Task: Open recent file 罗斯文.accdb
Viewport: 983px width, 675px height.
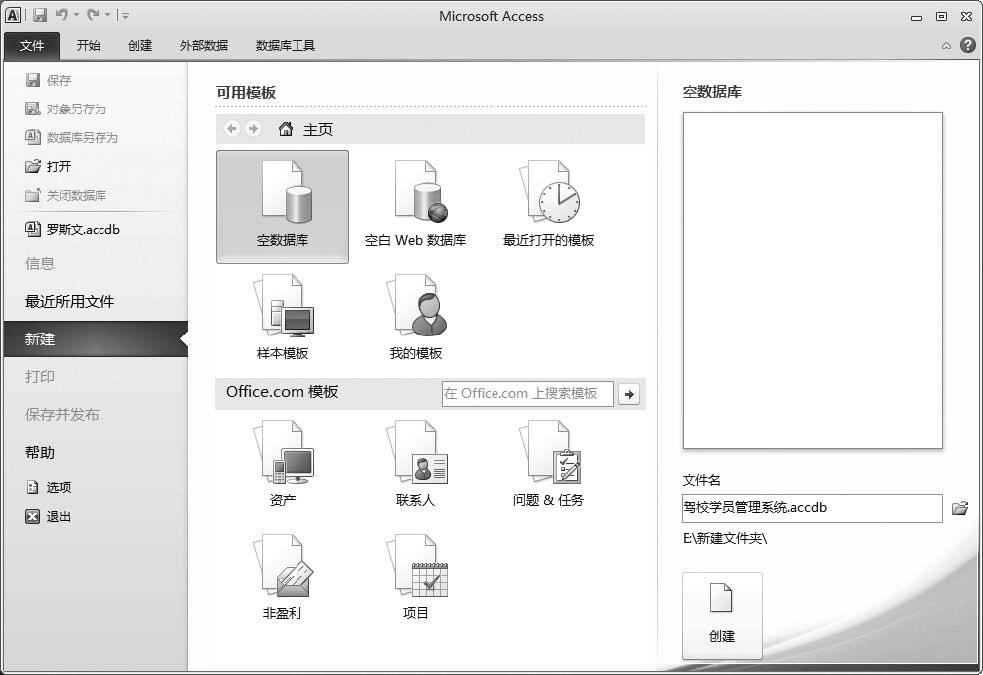Action: (72, 229)
